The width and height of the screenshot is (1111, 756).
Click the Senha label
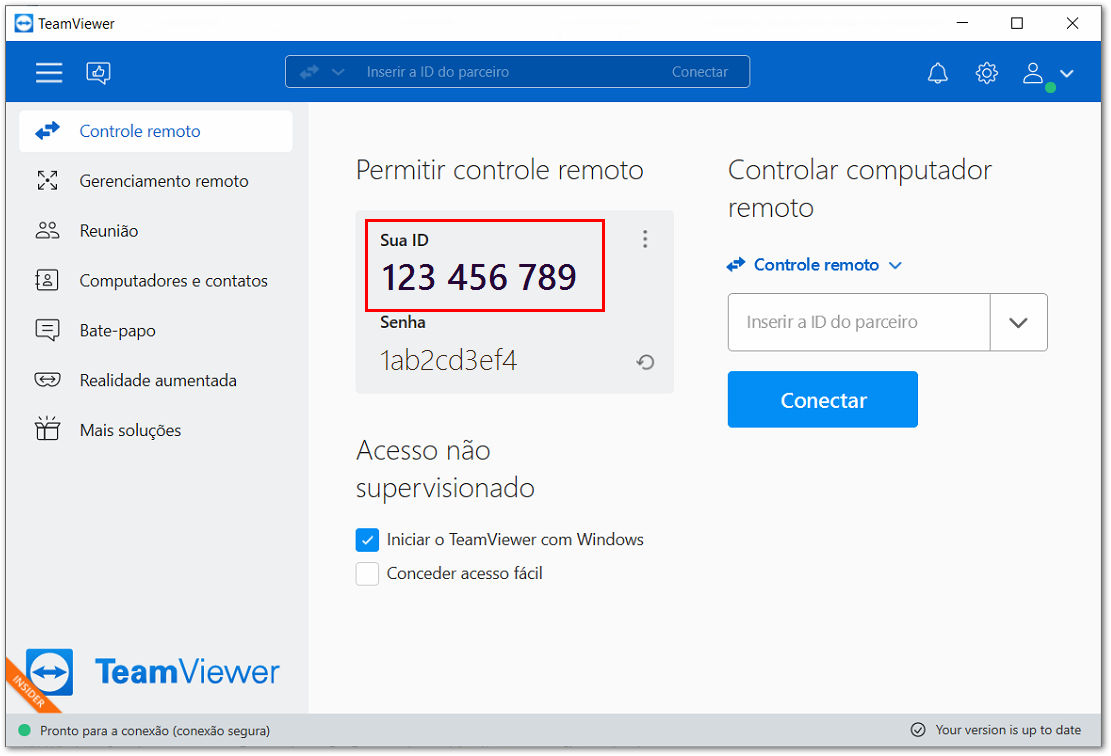(403, 322)
